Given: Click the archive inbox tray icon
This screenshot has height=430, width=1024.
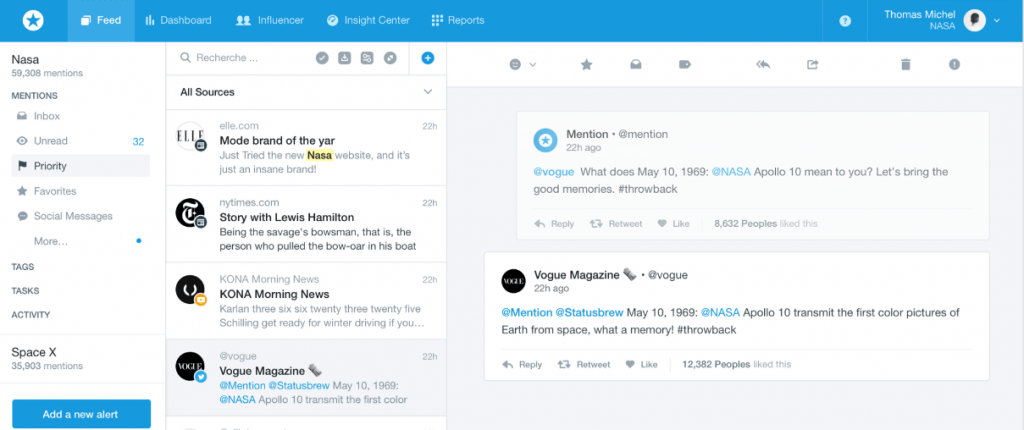Looking at the screenshot, I should 635,65.
